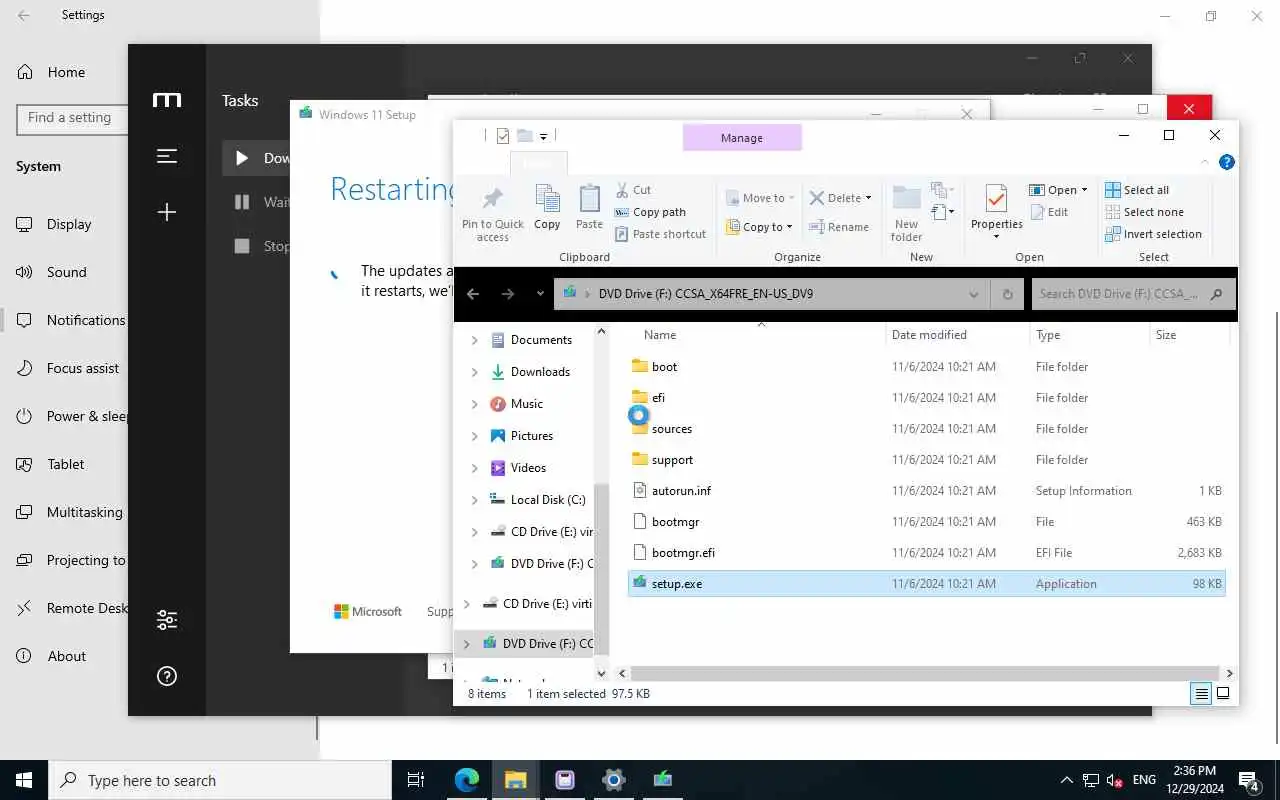The width and height of the screenshot is (1280, 800).
Task: Click the Paste icon in the ribbon
Action: click(x=590, y=207)
